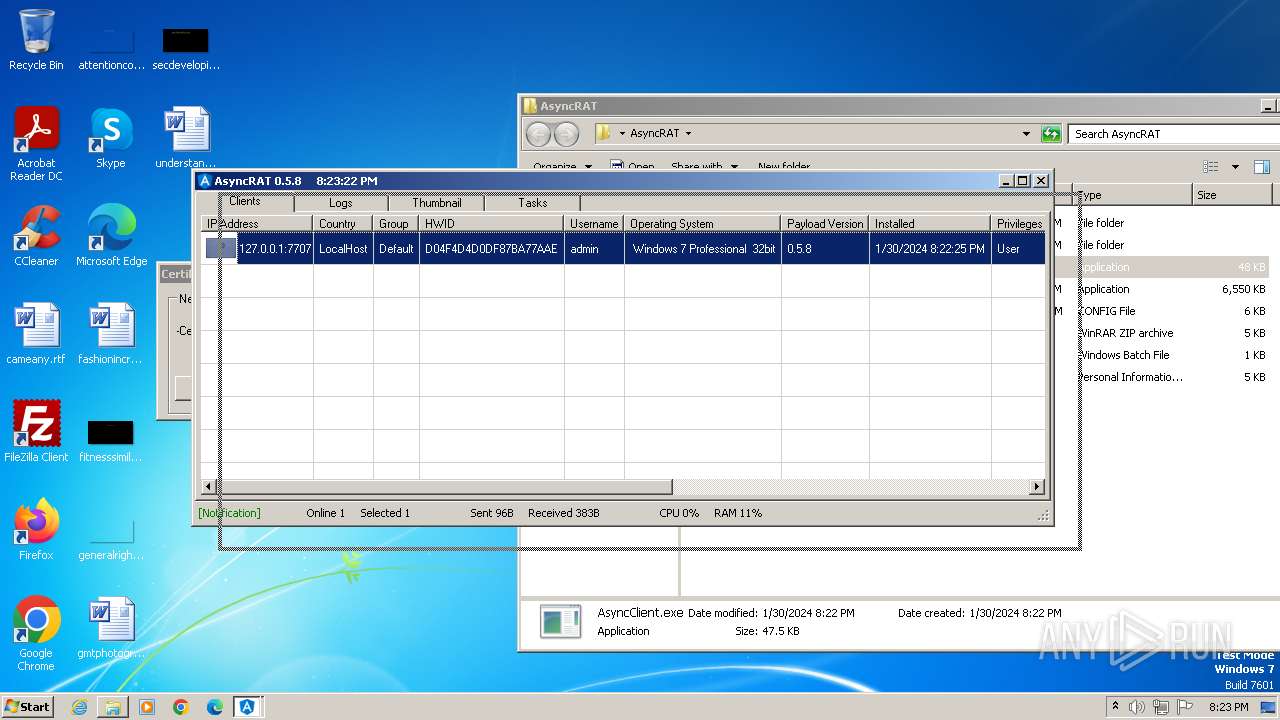Click the HWID value D04F4D4D0DF87BA77AAE
The width and height of the screenshot is (1280, 720).
tap(491, 249)
